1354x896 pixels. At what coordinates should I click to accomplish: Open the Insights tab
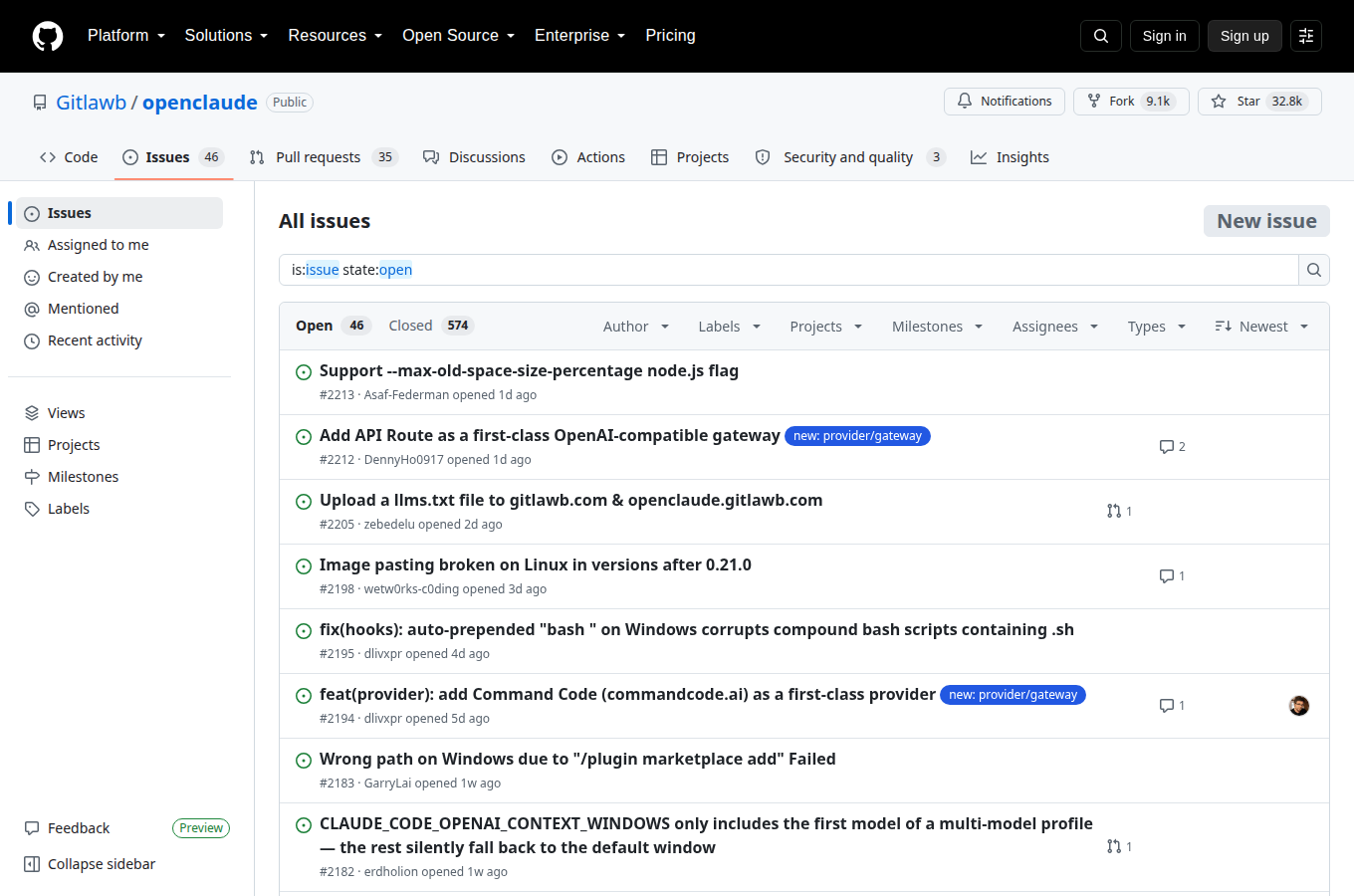(1010, 157)
